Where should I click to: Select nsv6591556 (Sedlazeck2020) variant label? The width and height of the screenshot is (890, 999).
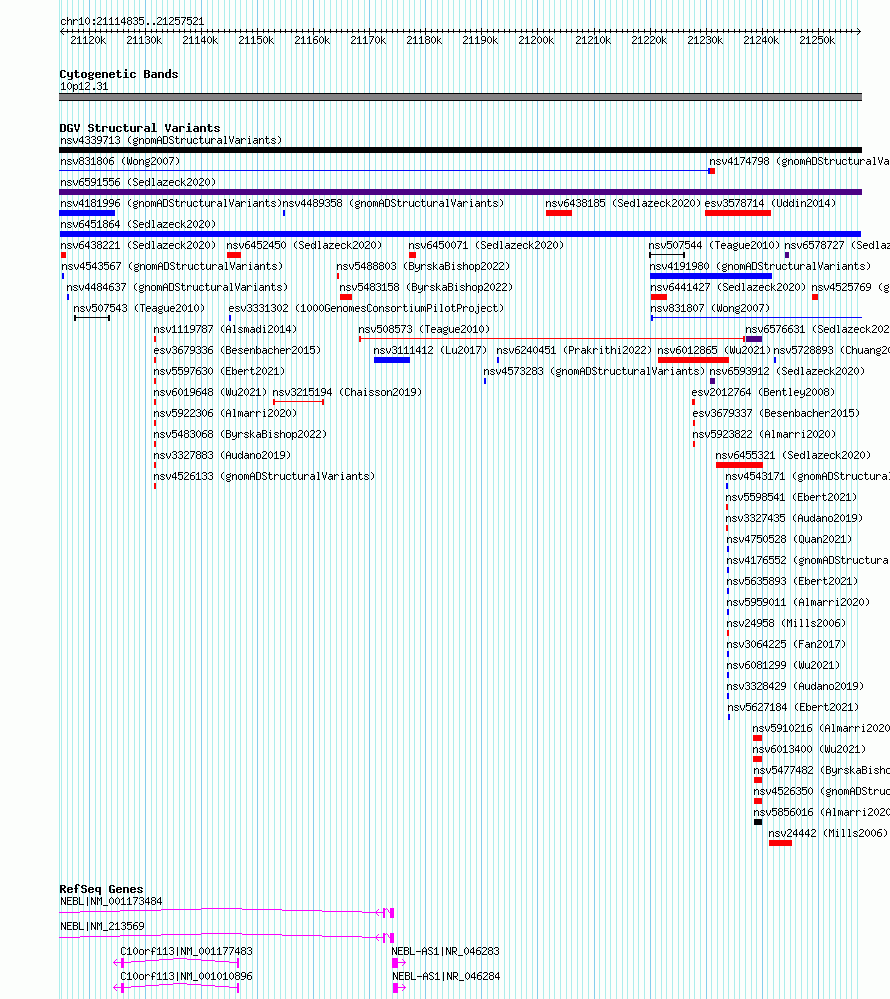(138, 182)
